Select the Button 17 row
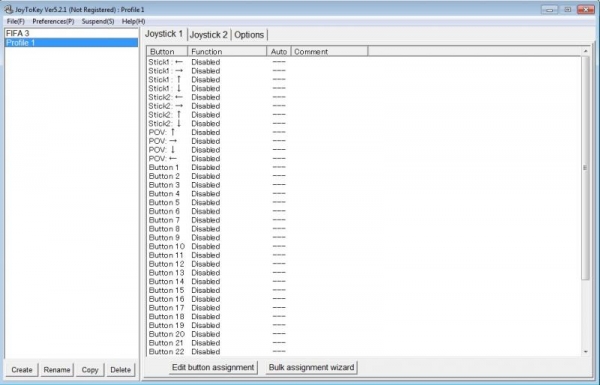600x385 pixels. (364, 308)
